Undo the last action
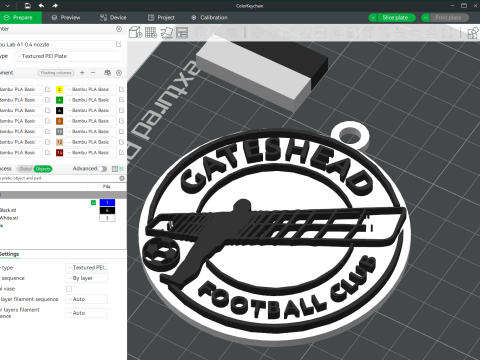The image size is (480, 360). [41, 6]
